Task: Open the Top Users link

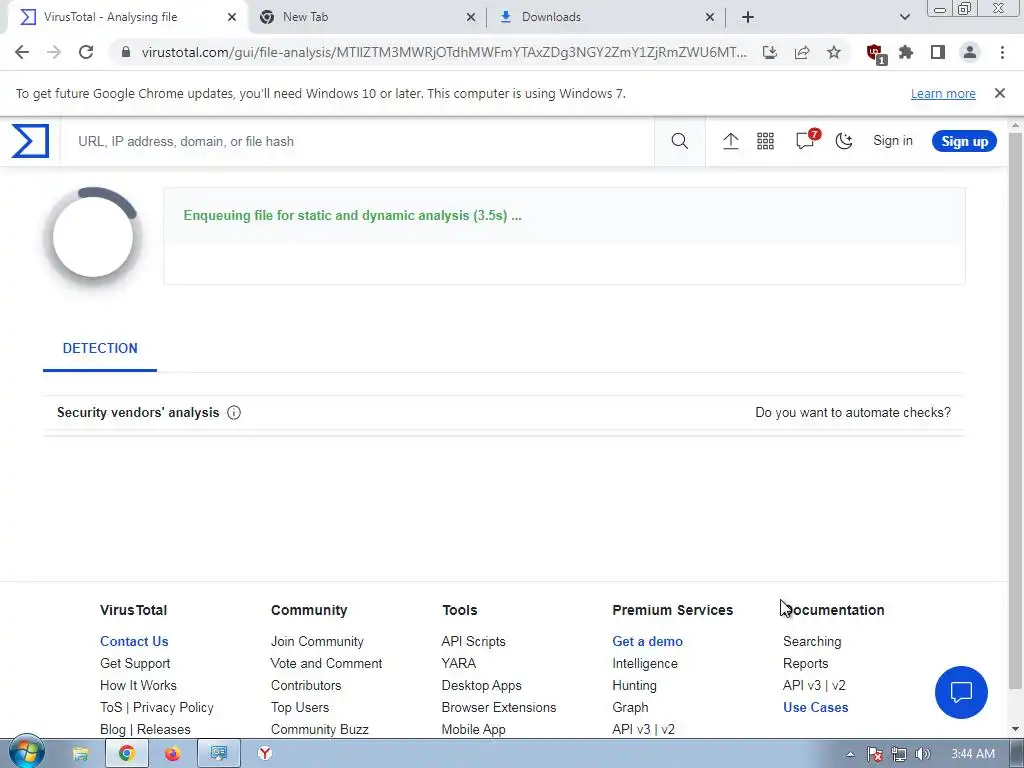Action: pyautogui.click(x=300, y=708)
